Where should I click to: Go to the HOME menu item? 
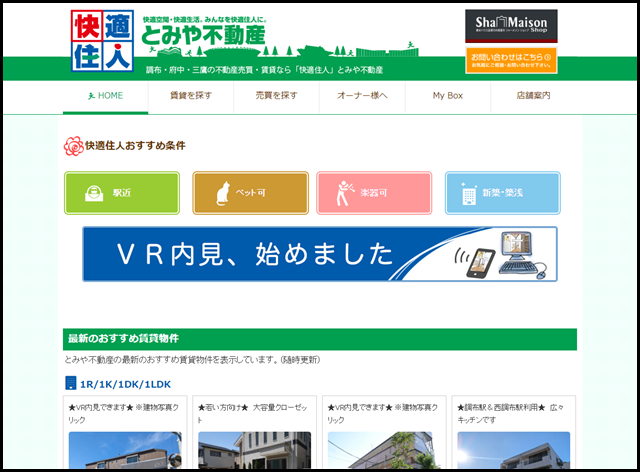[106, 96]
